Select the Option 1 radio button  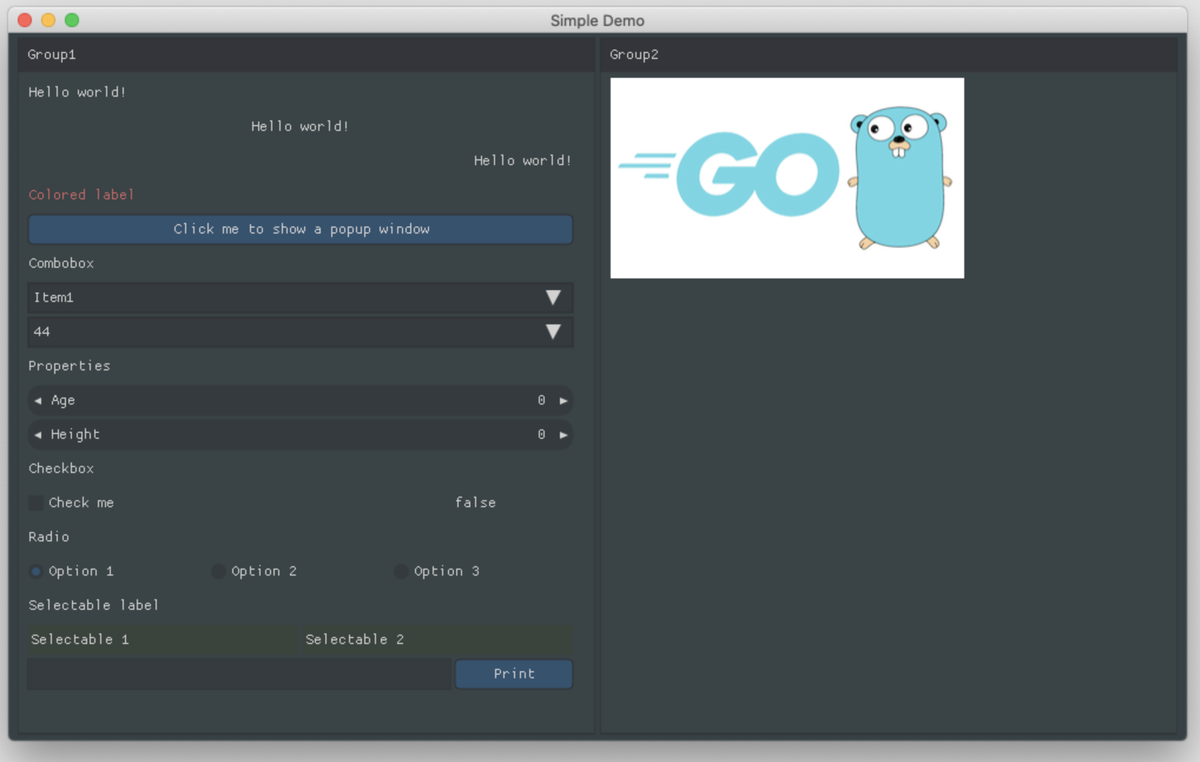(x=36, y=571)
